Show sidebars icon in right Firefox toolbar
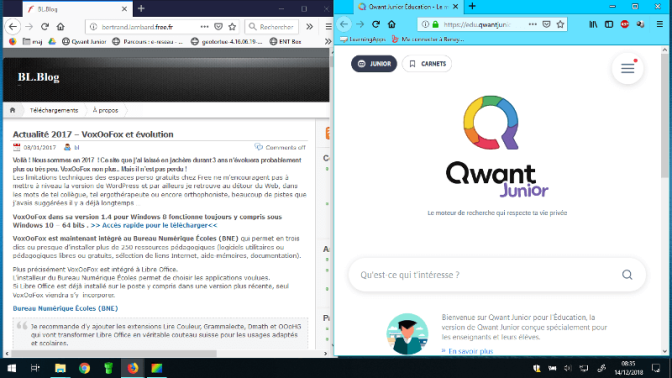This screenshot has height=378, width=672. 609,24
